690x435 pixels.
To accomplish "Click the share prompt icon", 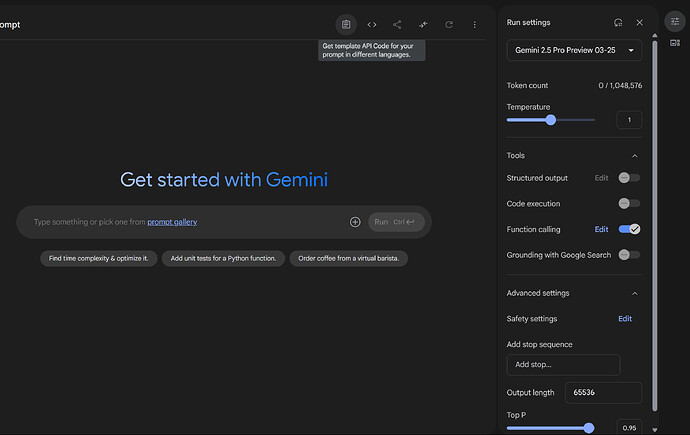I will (x=397, y=25).
